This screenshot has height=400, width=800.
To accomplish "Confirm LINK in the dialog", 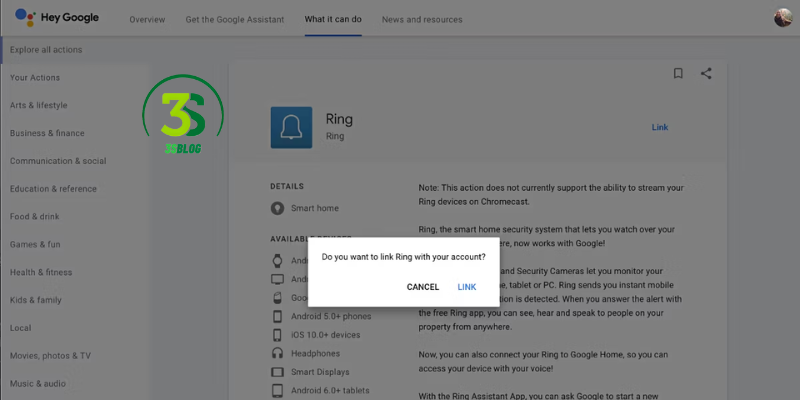I will click(x=467, y=287).
